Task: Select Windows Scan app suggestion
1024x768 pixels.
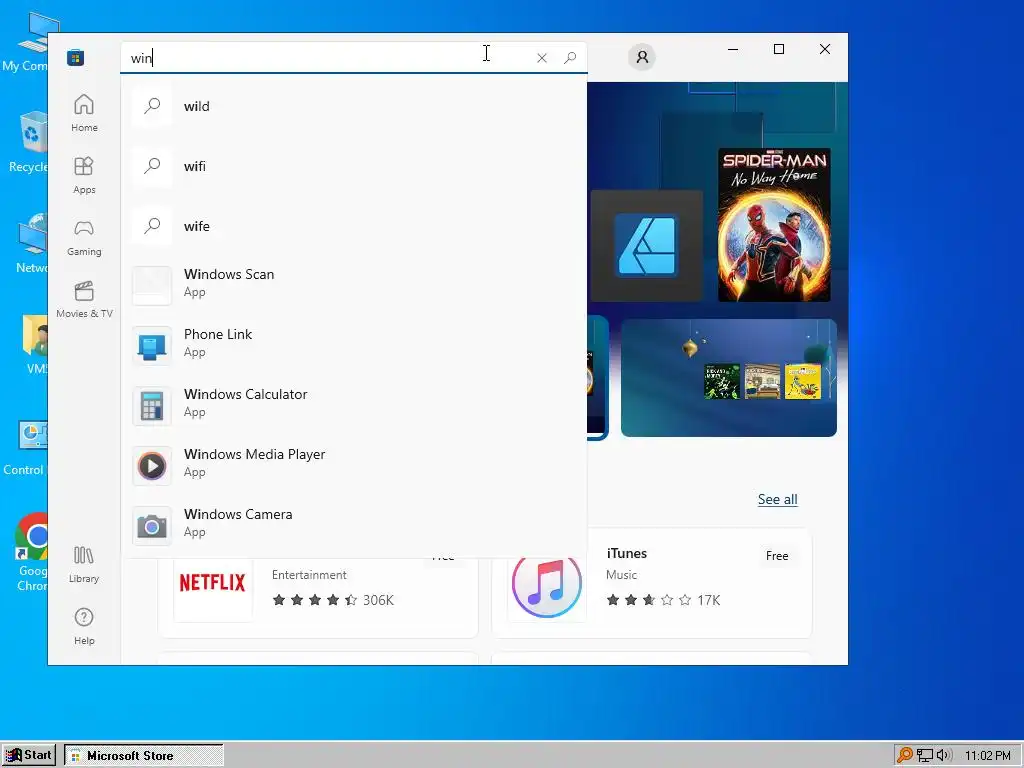Action: pos(354,283)
